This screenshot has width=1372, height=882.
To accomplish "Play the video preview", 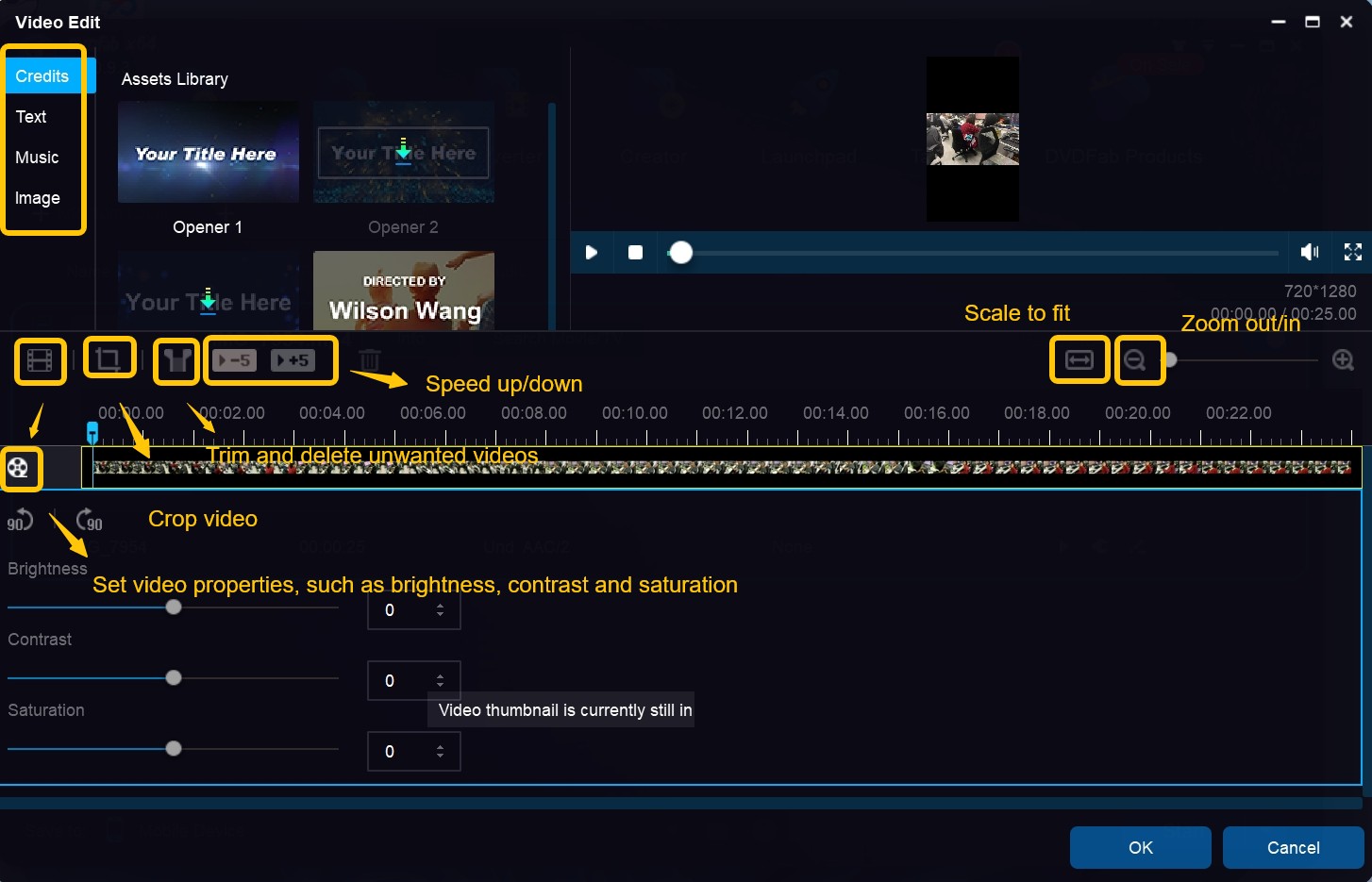I will 592,253.
